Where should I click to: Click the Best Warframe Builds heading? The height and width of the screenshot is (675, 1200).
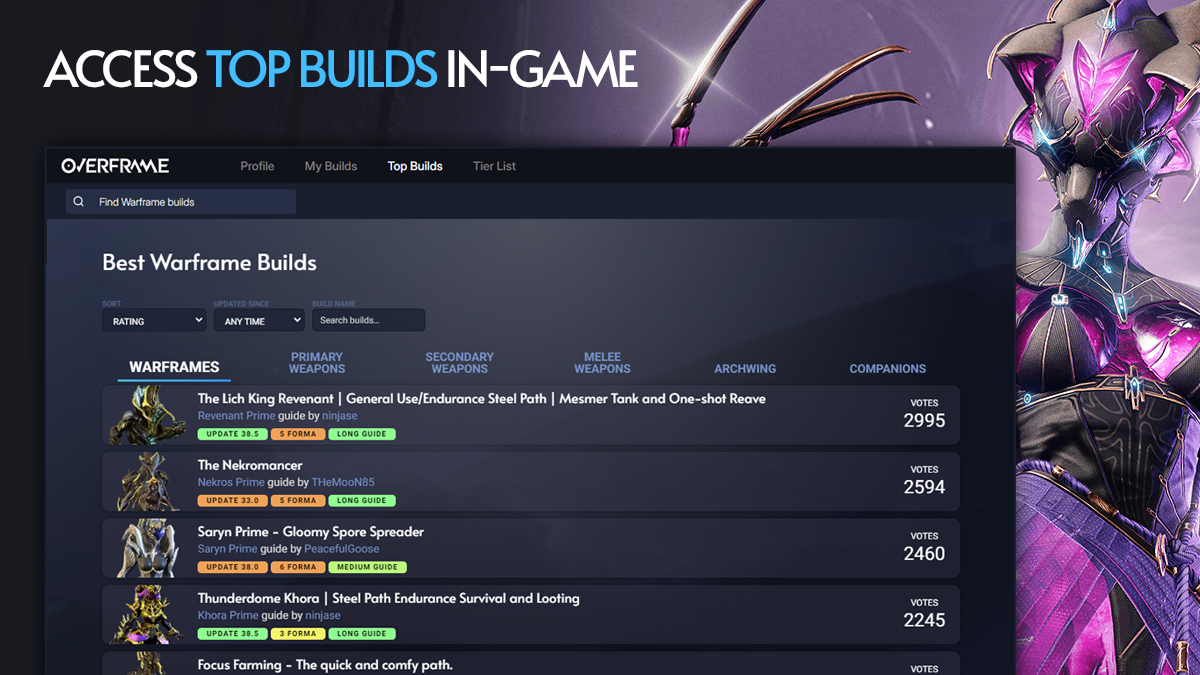click(209, 263)
